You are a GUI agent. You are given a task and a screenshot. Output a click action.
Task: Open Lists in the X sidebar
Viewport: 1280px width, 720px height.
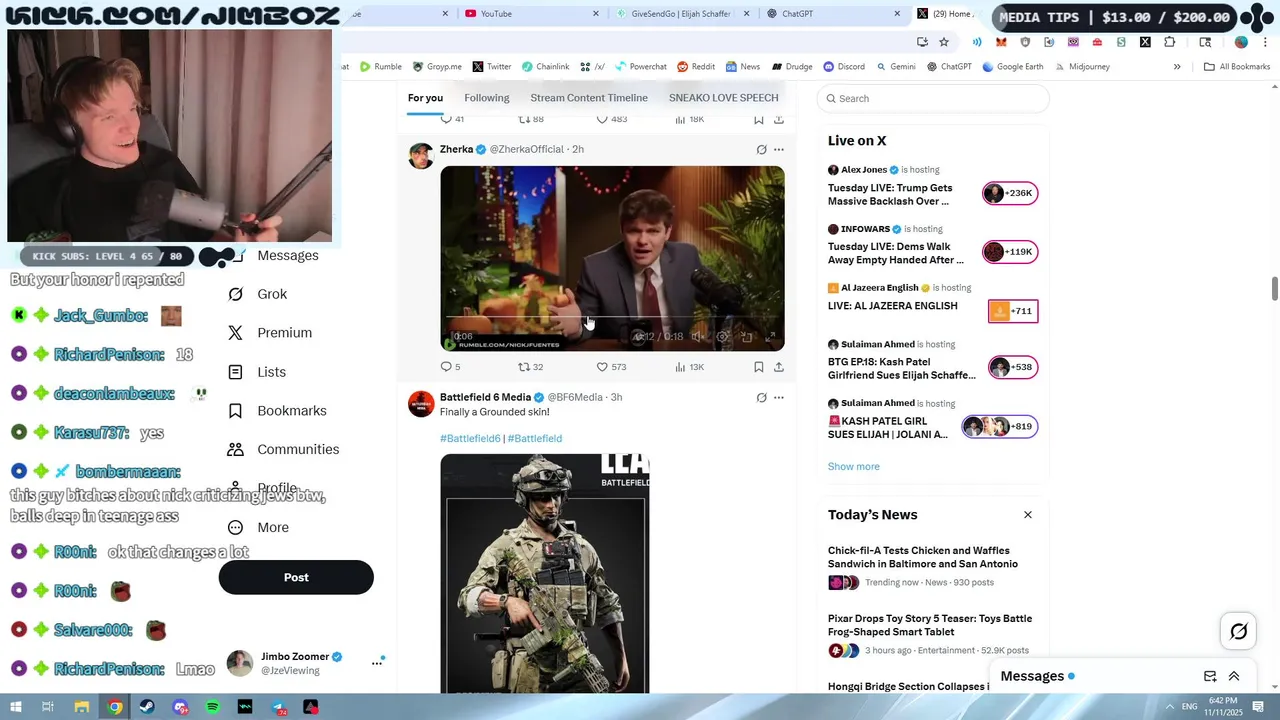click(x=257, y=372)
